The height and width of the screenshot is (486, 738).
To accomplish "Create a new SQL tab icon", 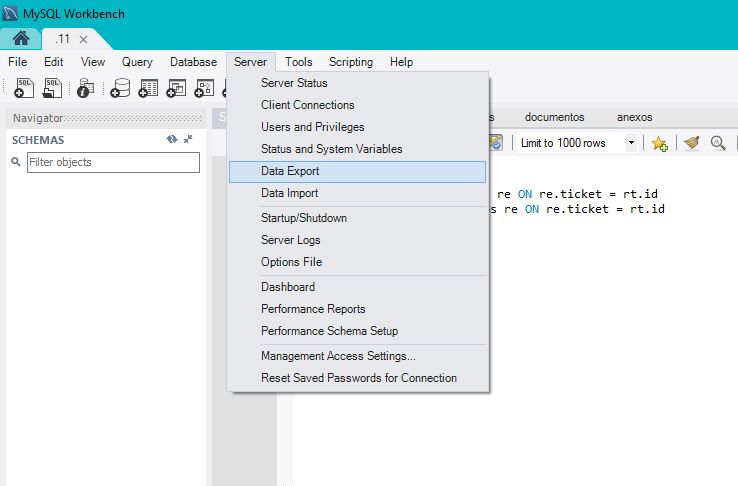I will (24, 88).
